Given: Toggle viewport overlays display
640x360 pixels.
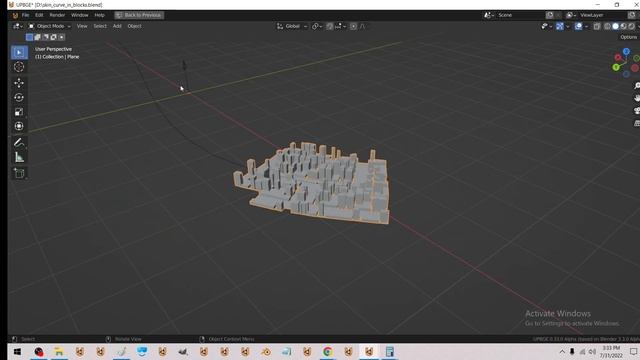Looking at the screenshot, I should coord(578,26).
